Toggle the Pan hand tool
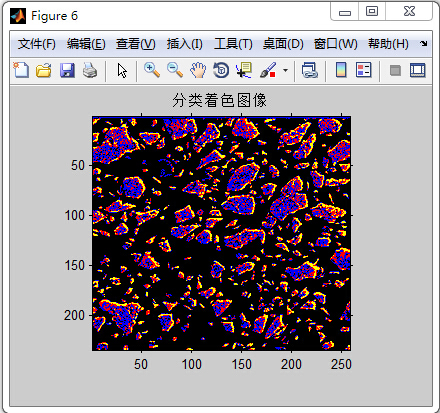440x413 pixels. click(198, 70)
